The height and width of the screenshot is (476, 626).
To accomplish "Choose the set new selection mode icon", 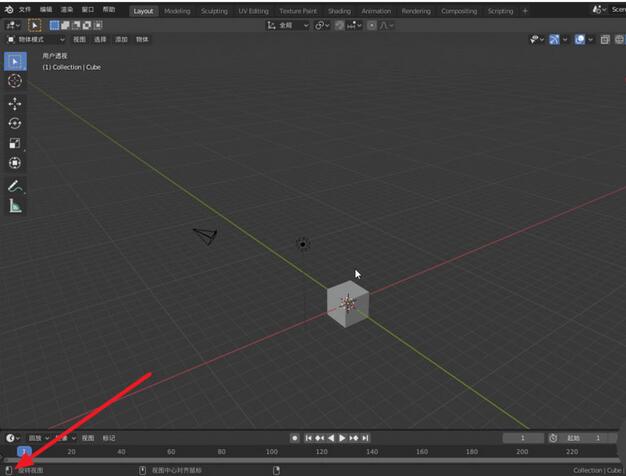I will tap(54, 26).
